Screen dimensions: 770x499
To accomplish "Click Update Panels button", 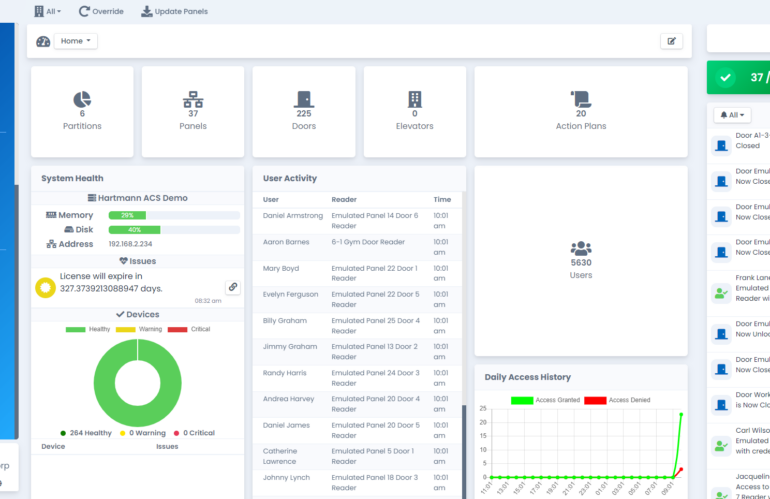I will (174, 11).
